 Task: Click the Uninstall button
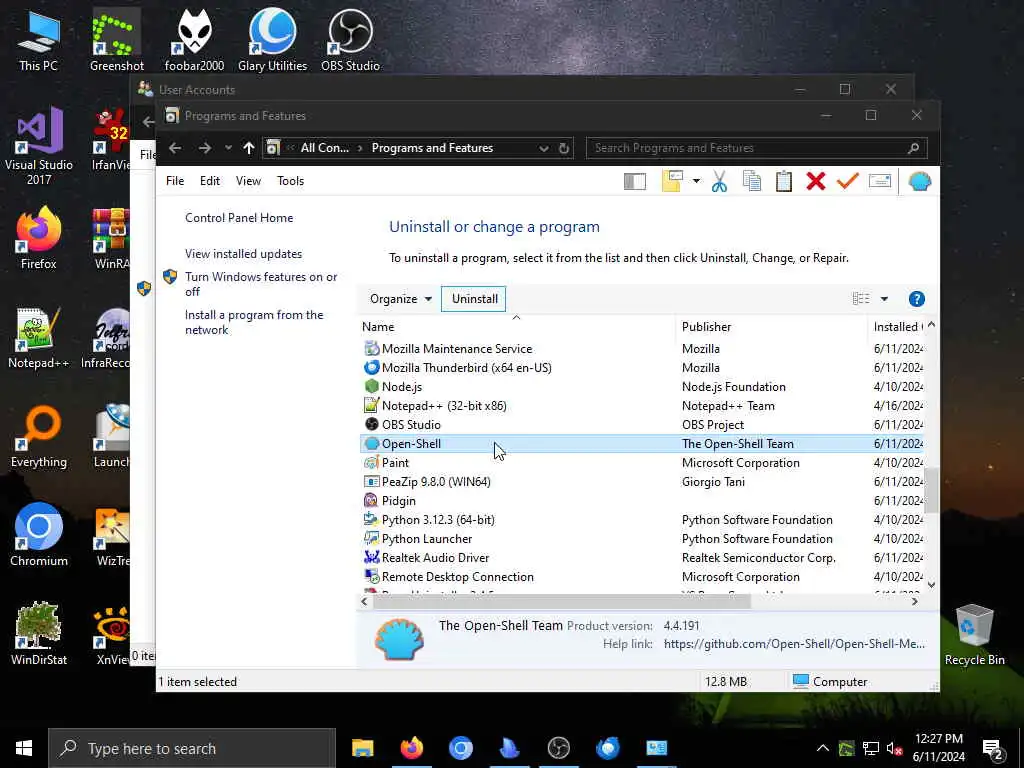tap(474, 299)
